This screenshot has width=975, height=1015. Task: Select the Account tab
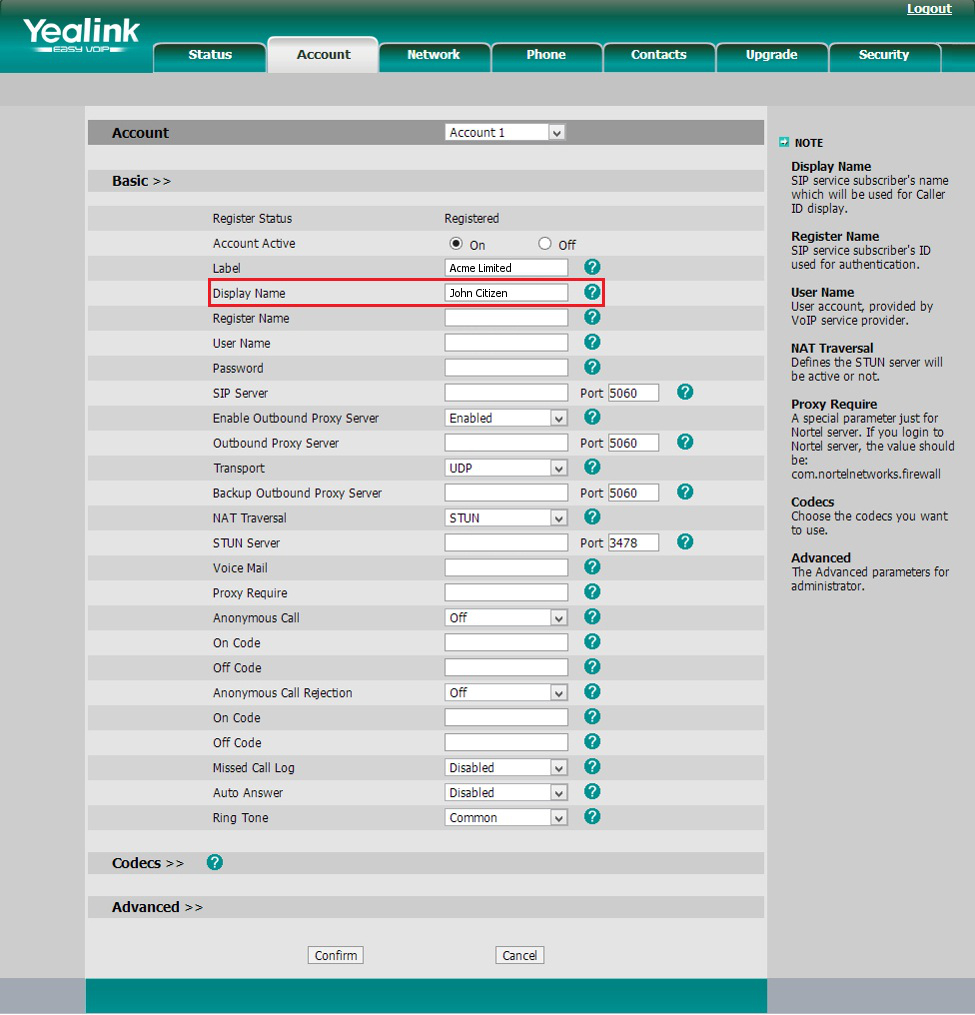click(x=323, y=55)
